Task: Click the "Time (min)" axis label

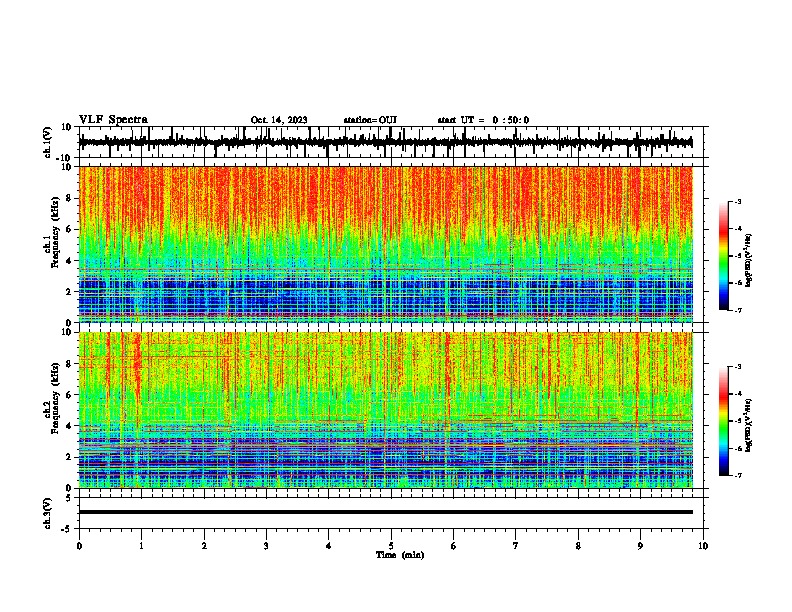Action: tap(400, 555)
